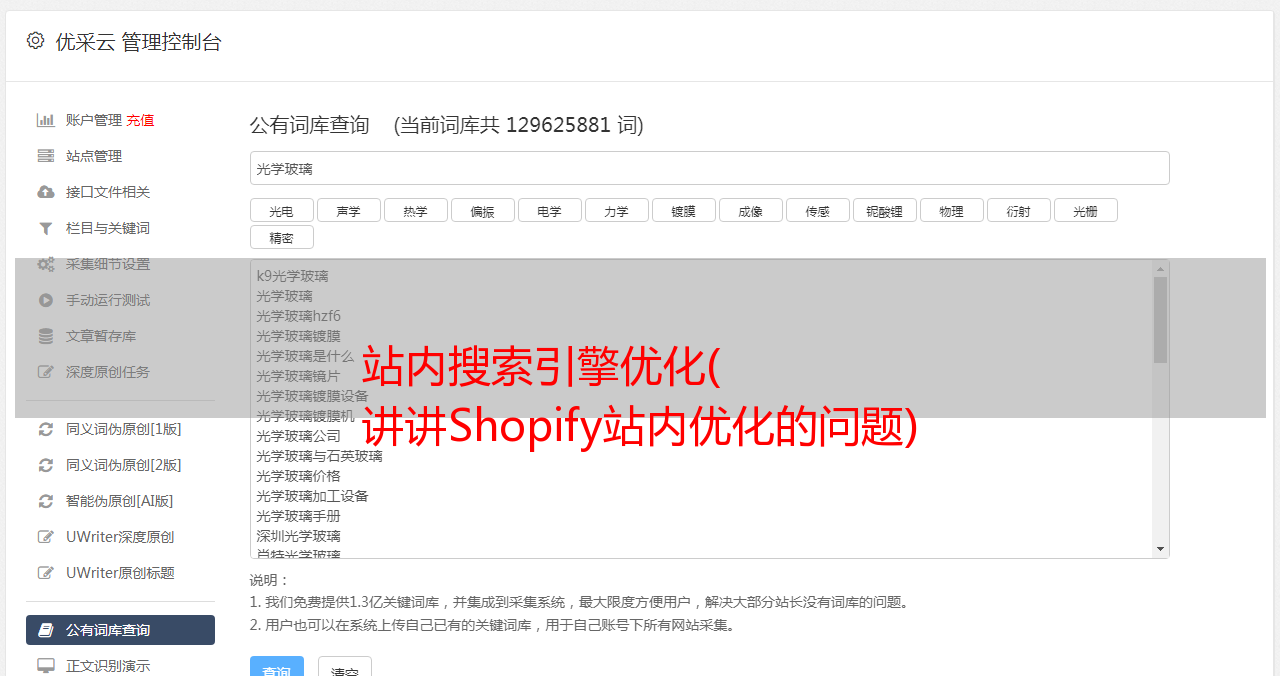Viewport: 1280px width, 676px height.
Task: Click the server icon next to 站点管理
Action: pos(46,156)
